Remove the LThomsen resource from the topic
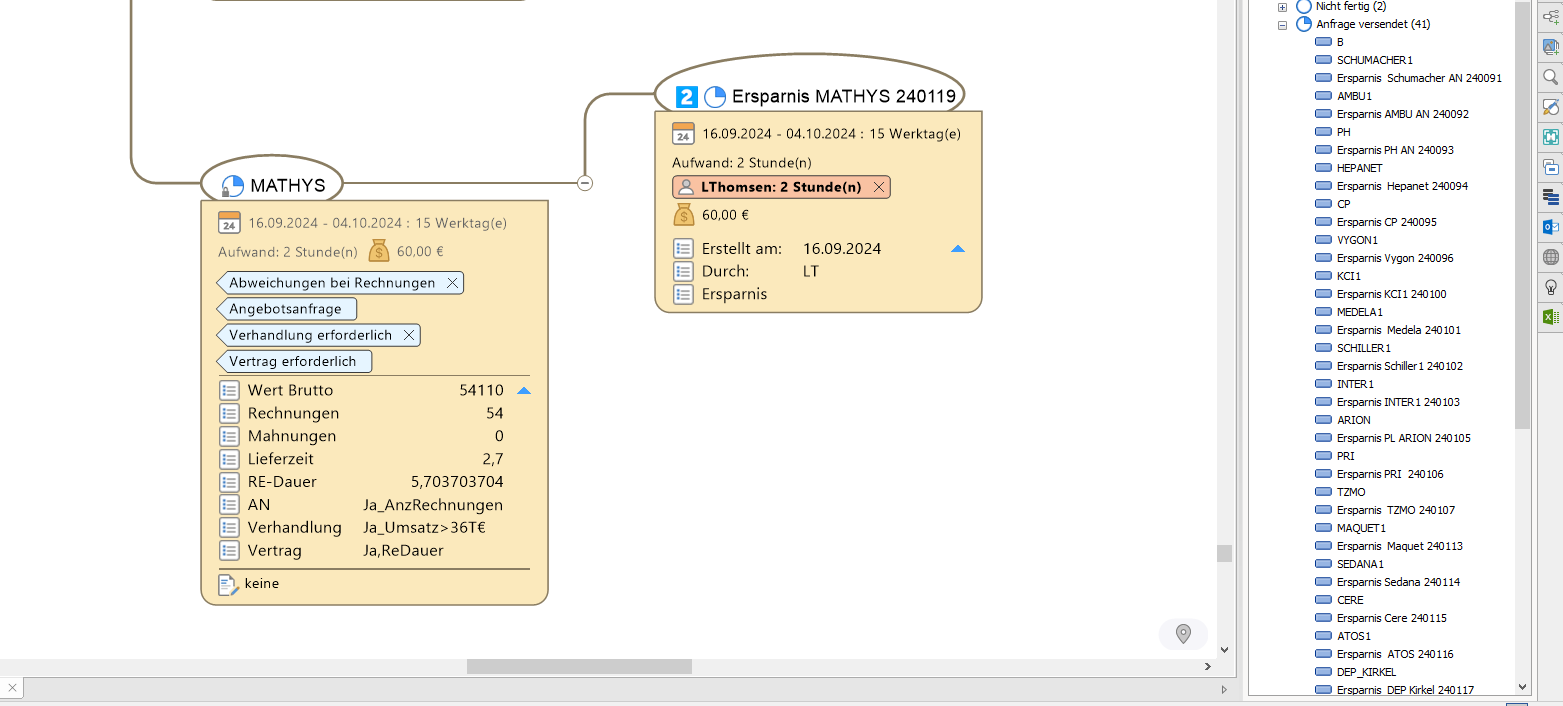The height and width of the screenshot is (706, 1563). [x=878, y=187]
